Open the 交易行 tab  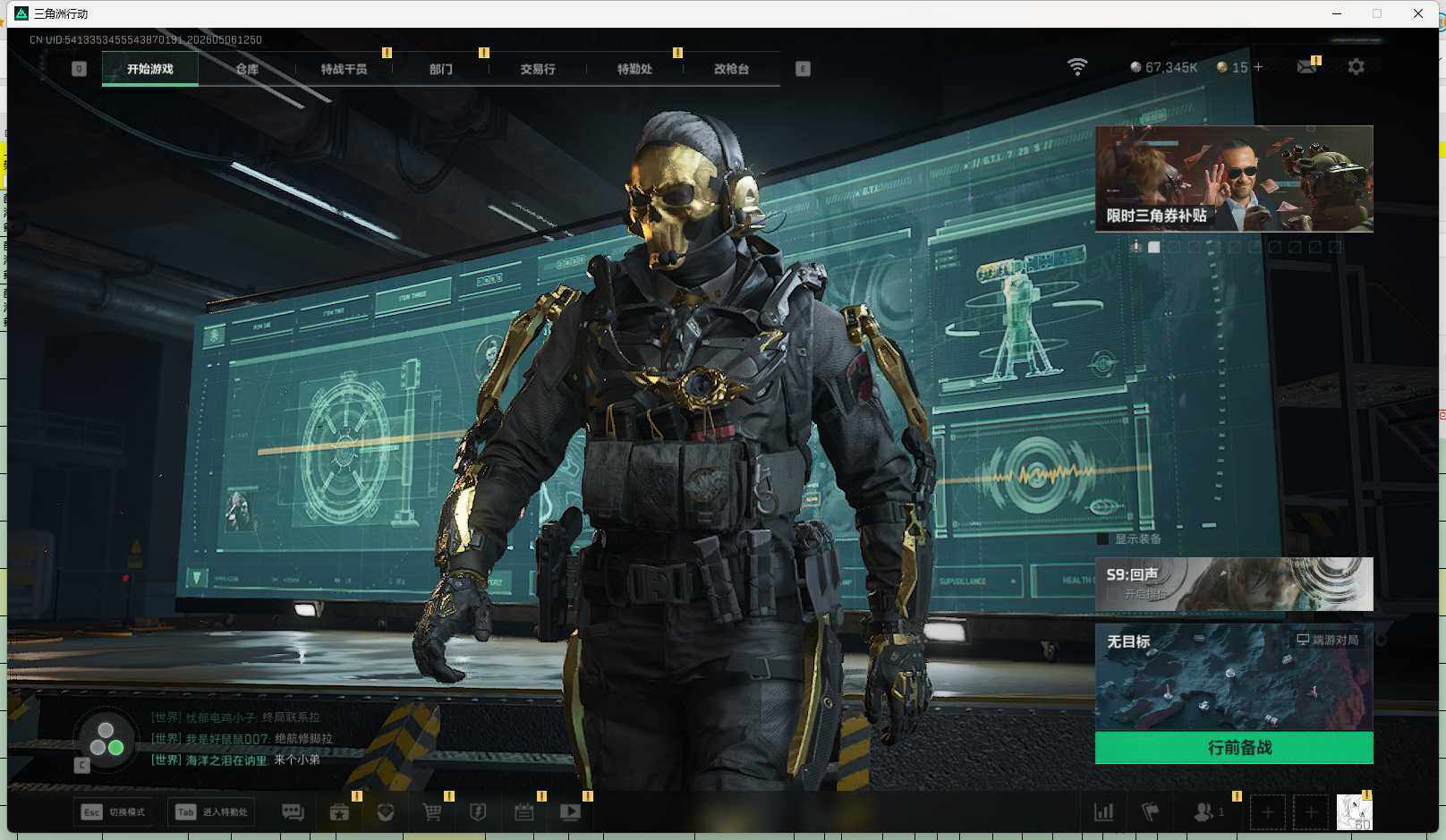pos(538,69)
